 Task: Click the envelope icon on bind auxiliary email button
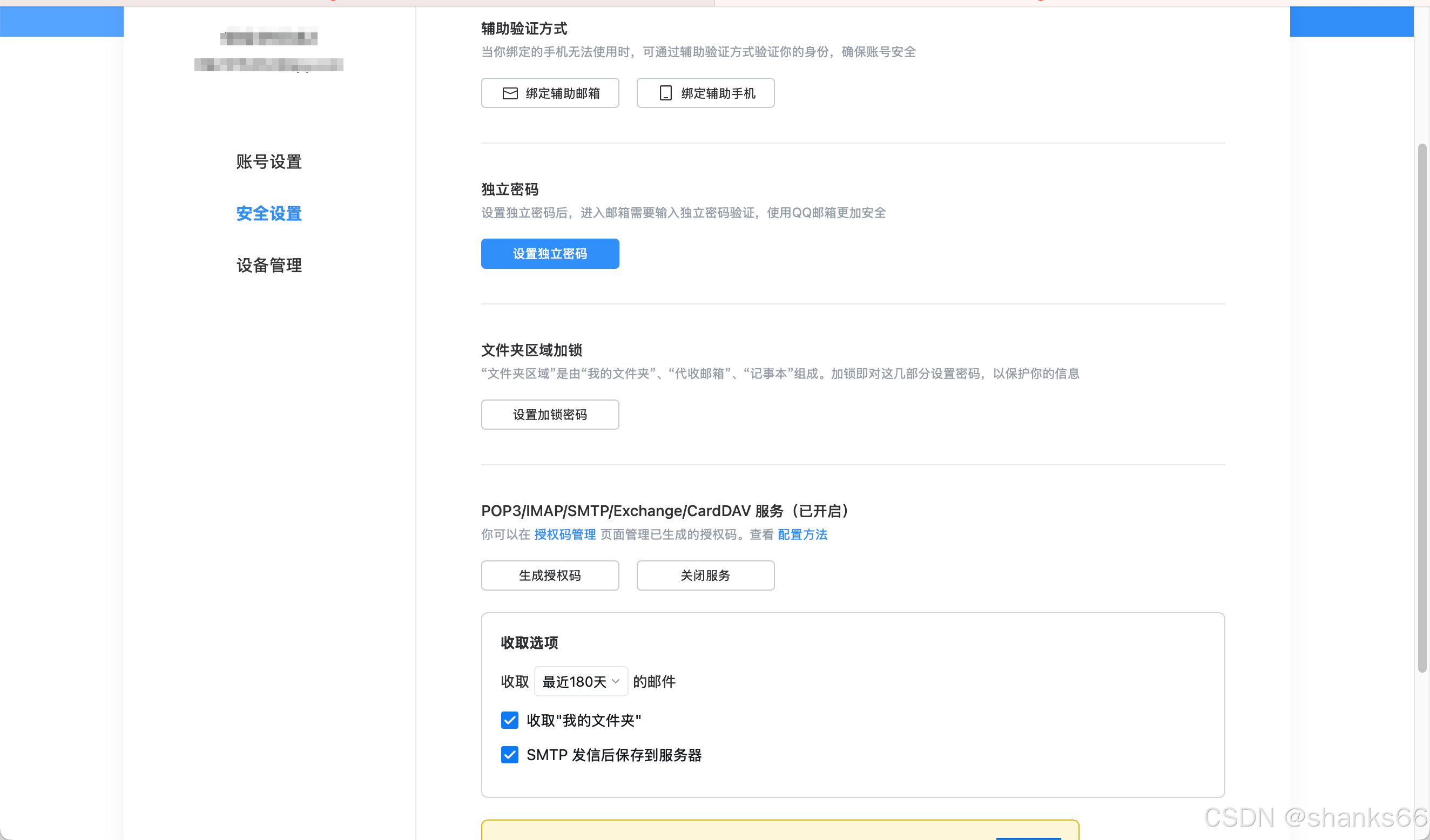pyautogui.click(x=510, y=93)
